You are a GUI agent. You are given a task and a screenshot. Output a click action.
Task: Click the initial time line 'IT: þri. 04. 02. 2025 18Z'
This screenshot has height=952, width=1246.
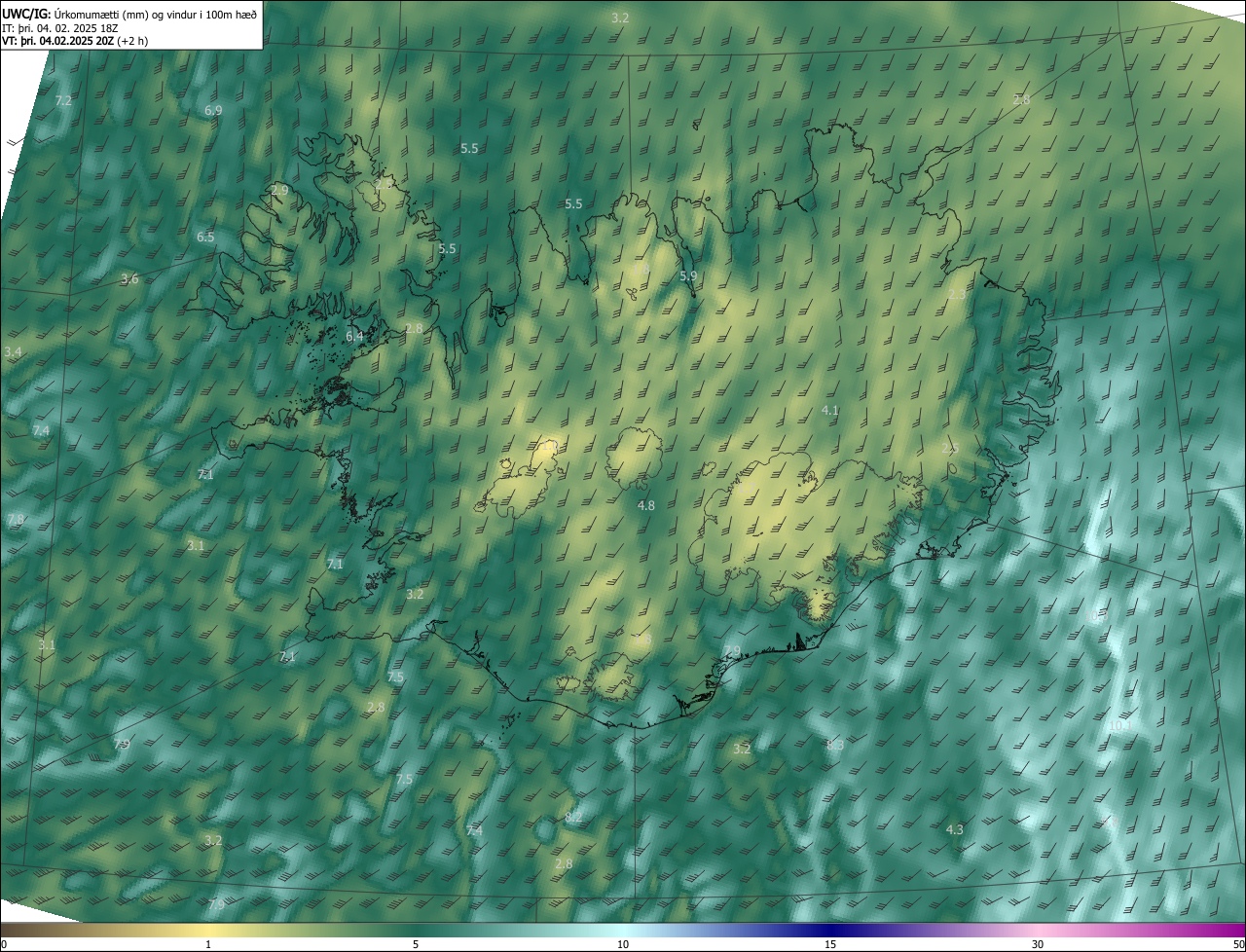pyautogui.click(x=60, y=27)
